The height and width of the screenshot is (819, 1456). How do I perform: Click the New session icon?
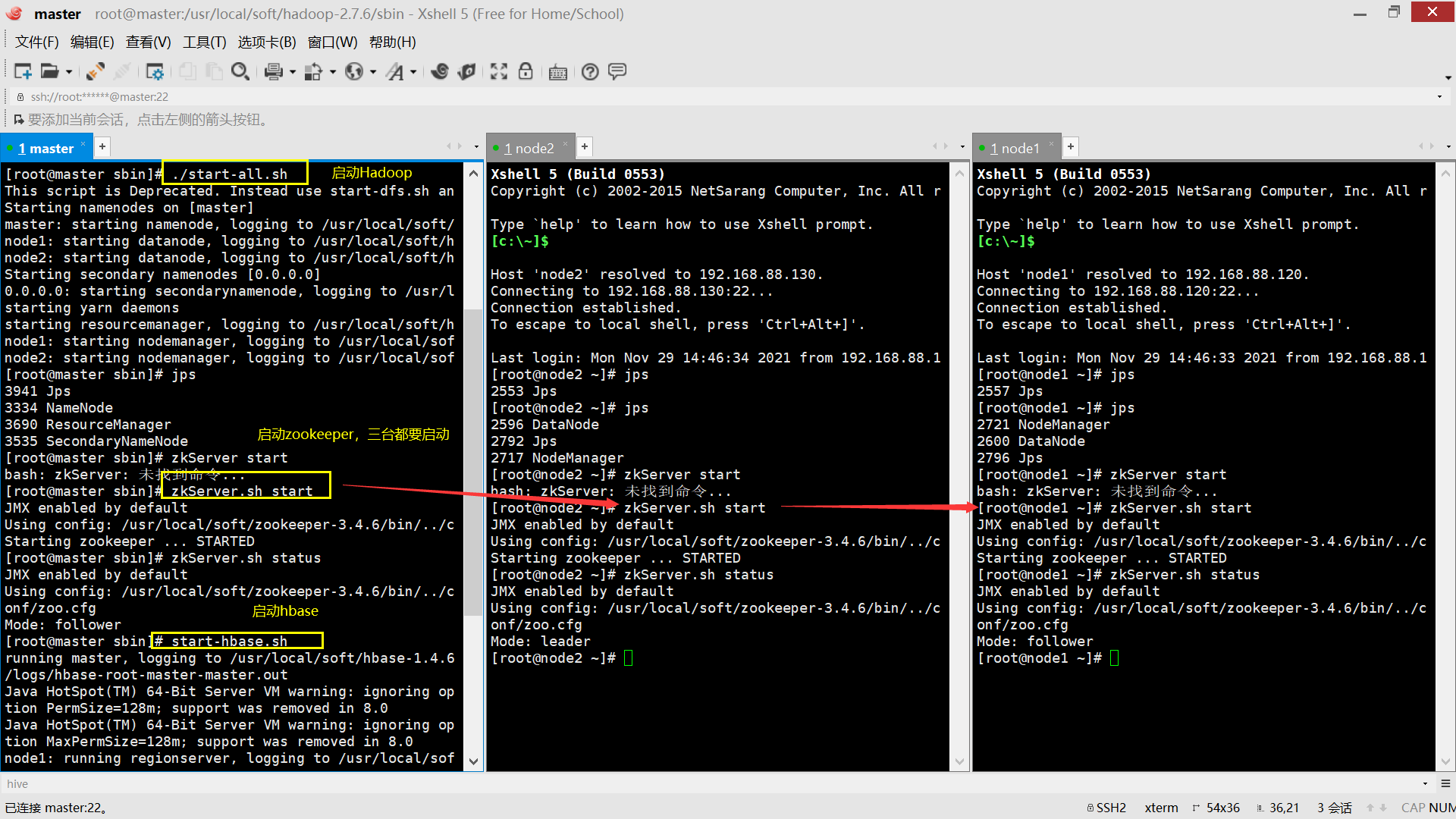[23, 71]
